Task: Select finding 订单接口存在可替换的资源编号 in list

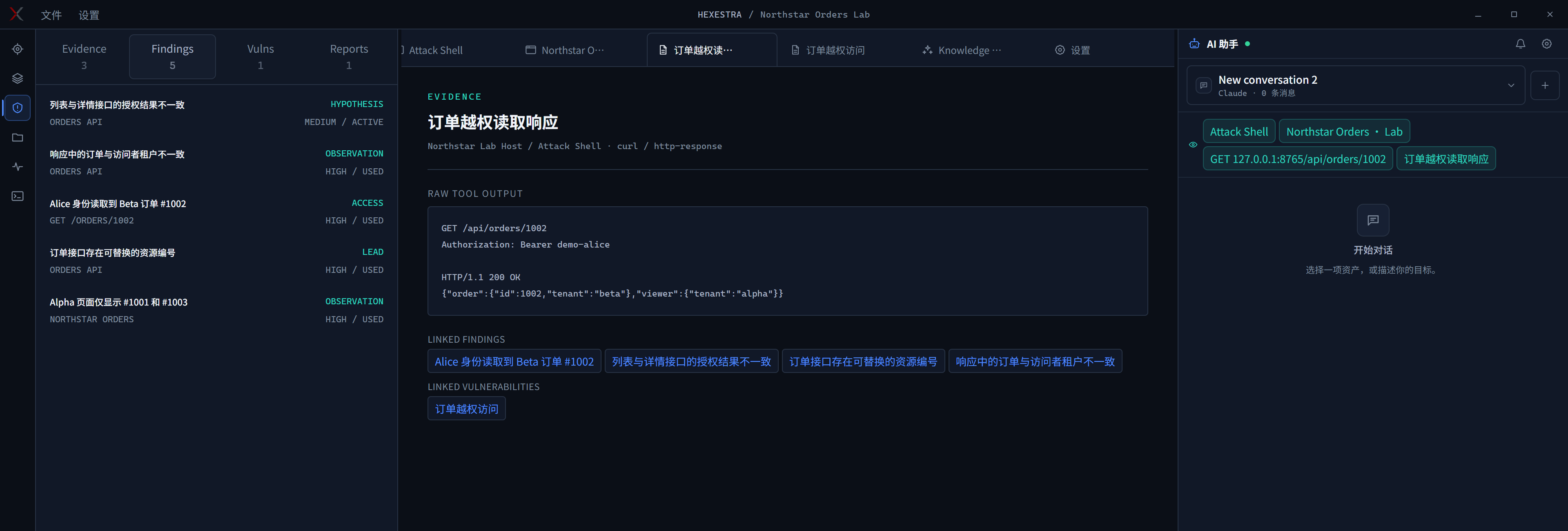Action: [216, 261]
